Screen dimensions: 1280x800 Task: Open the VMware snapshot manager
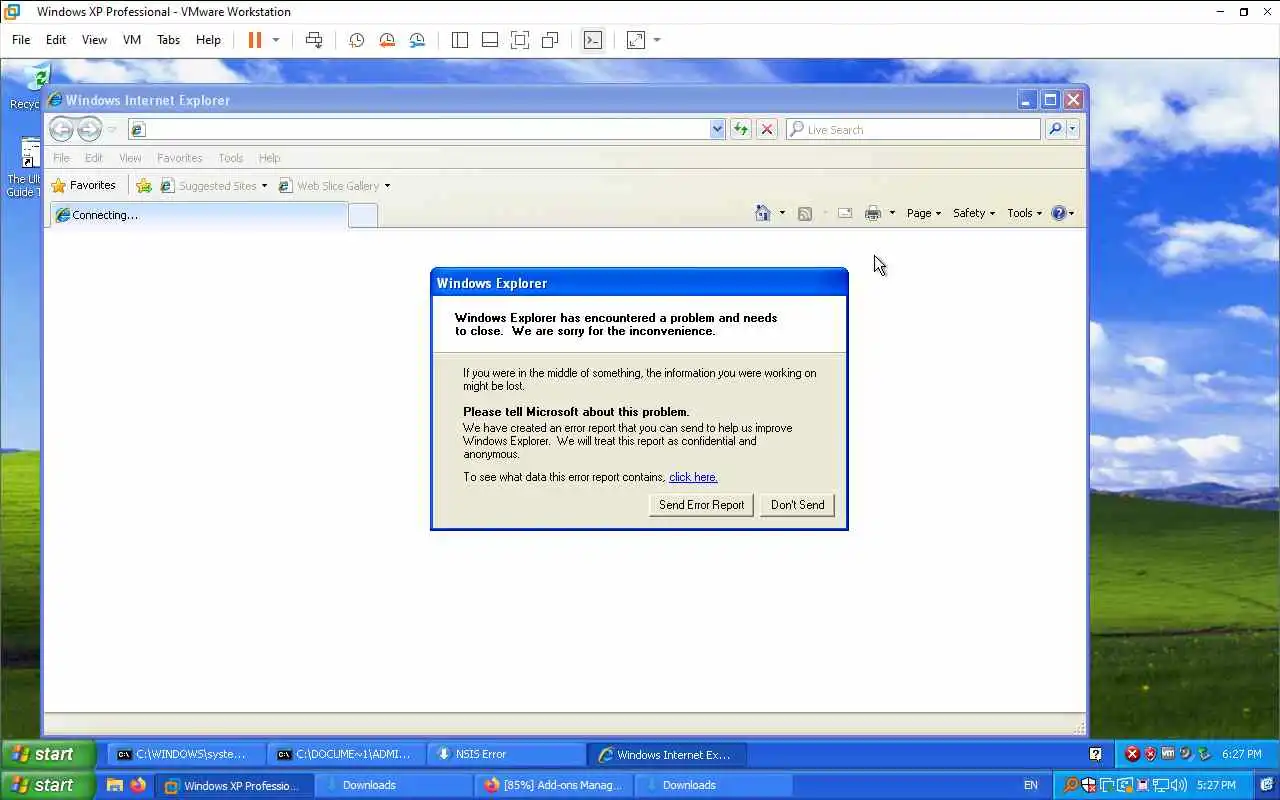pos(417,40)
